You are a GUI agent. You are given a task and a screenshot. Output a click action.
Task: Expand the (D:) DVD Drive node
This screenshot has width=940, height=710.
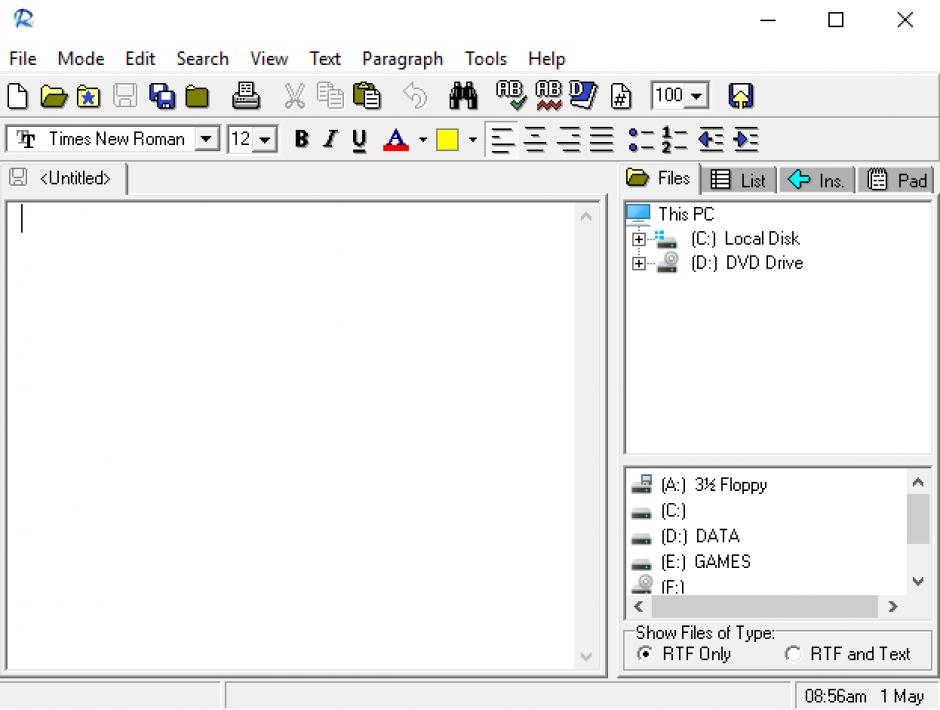click(638, 263)
